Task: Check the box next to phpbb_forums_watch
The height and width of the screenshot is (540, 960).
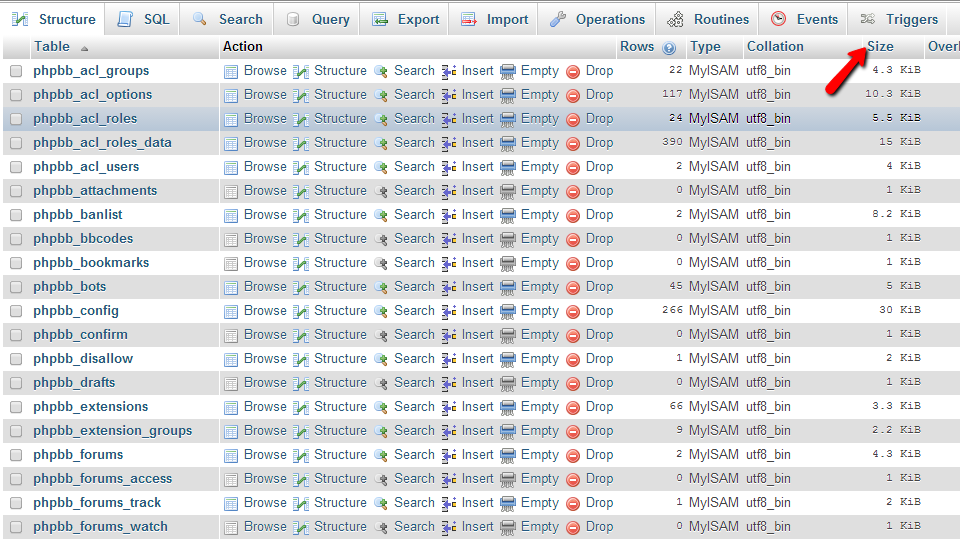Action: coord(16,527)
